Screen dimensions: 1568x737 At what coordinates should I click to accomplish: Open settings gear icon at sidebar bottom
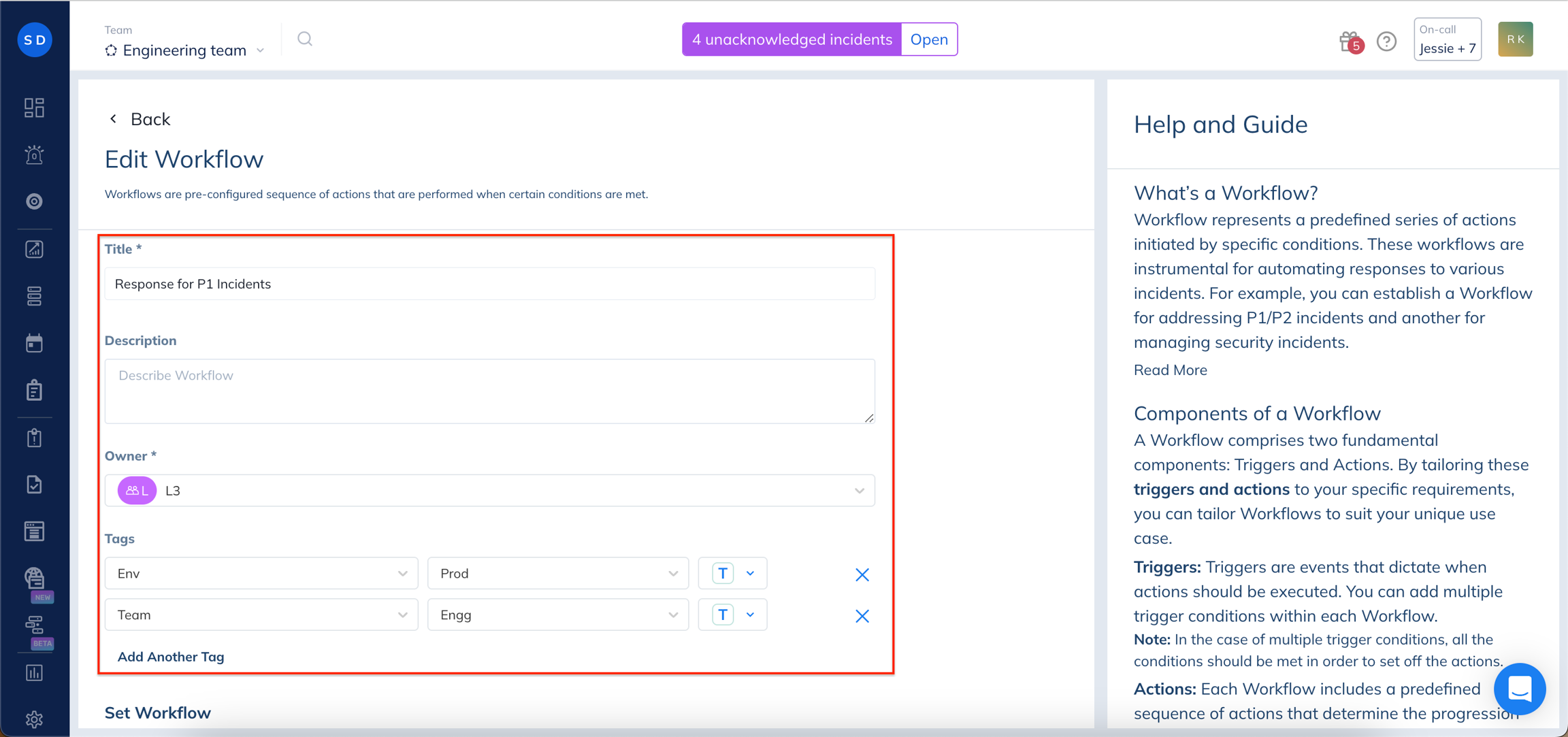click(34, 719)
